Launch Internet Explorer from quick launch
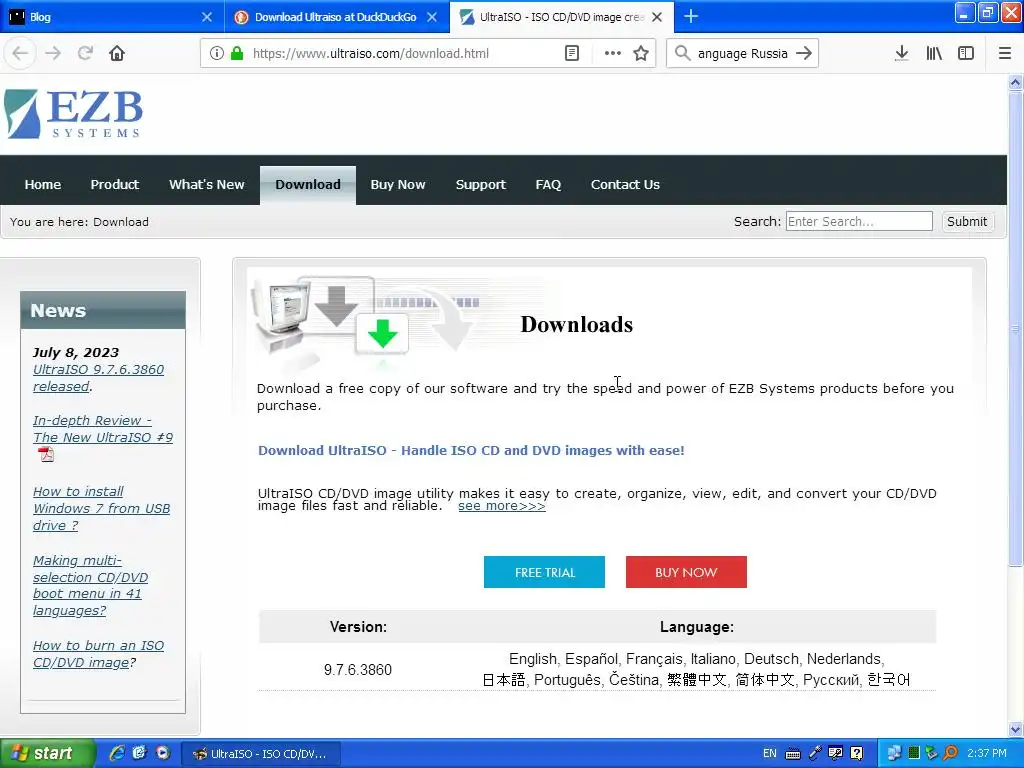This screenshot has width=1024, height=768. (117, 753)
